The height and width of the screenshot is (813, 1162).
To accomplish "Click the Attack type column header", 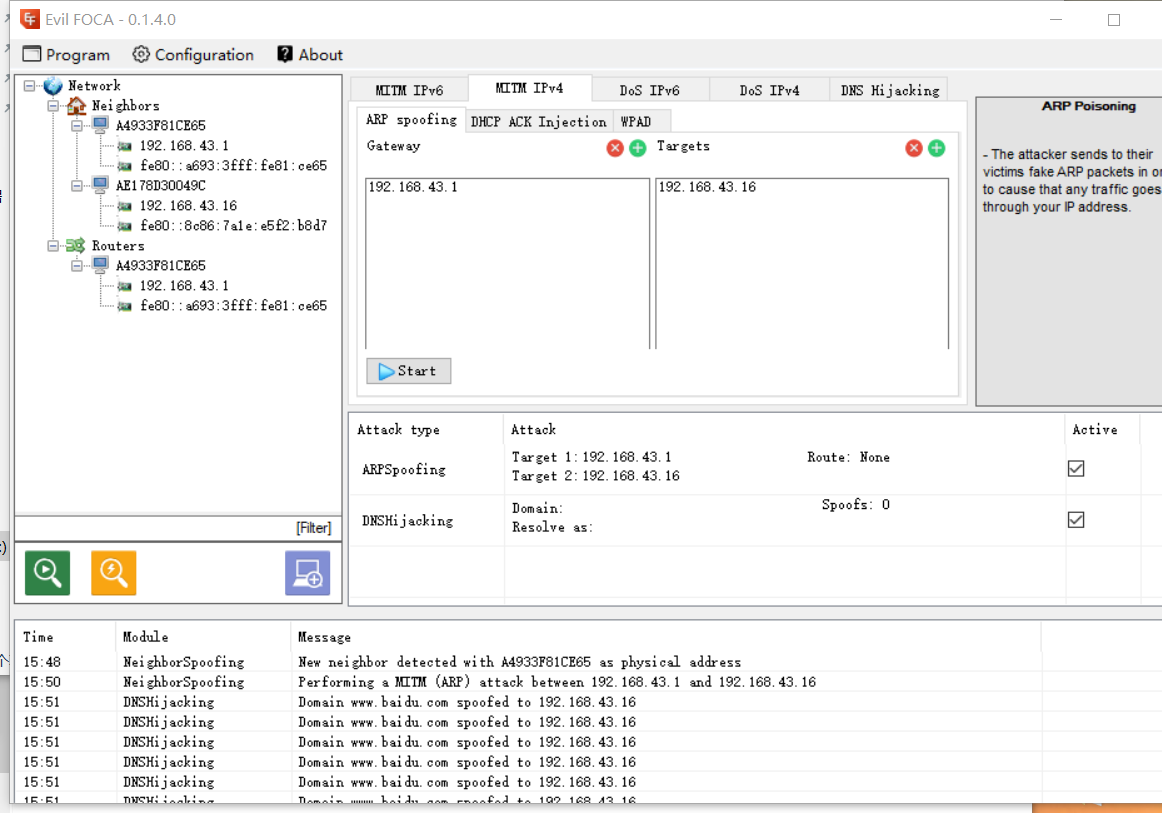I will pyautogui.click(x=427, y=429).
